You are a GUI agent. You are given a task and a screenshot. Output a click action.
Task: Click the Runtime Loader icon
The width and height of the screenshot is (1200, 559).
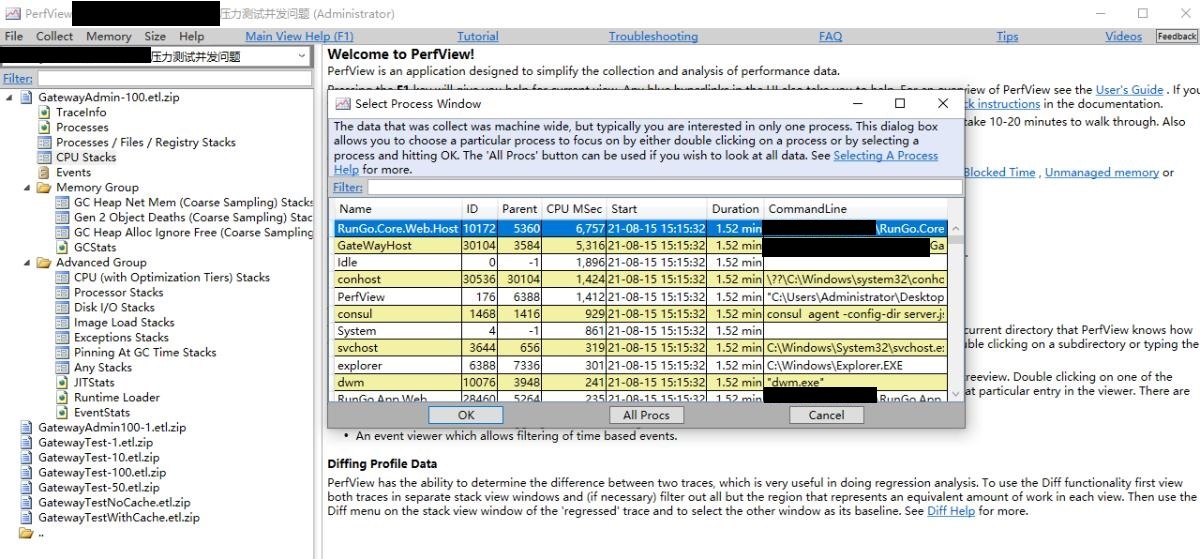click(63, 397)
